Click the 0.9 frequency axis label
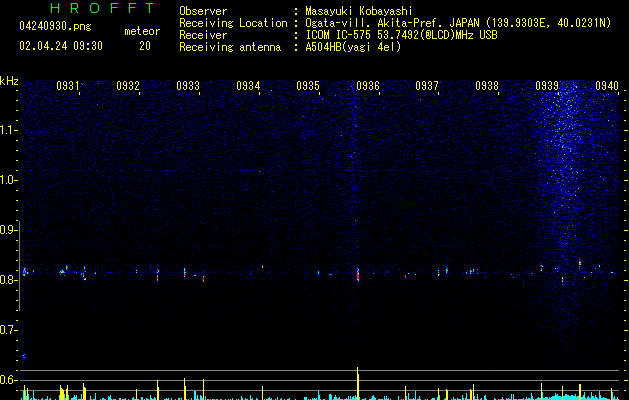Image resolution: width=629 pixels, height=400 pixels. point(8,230)
